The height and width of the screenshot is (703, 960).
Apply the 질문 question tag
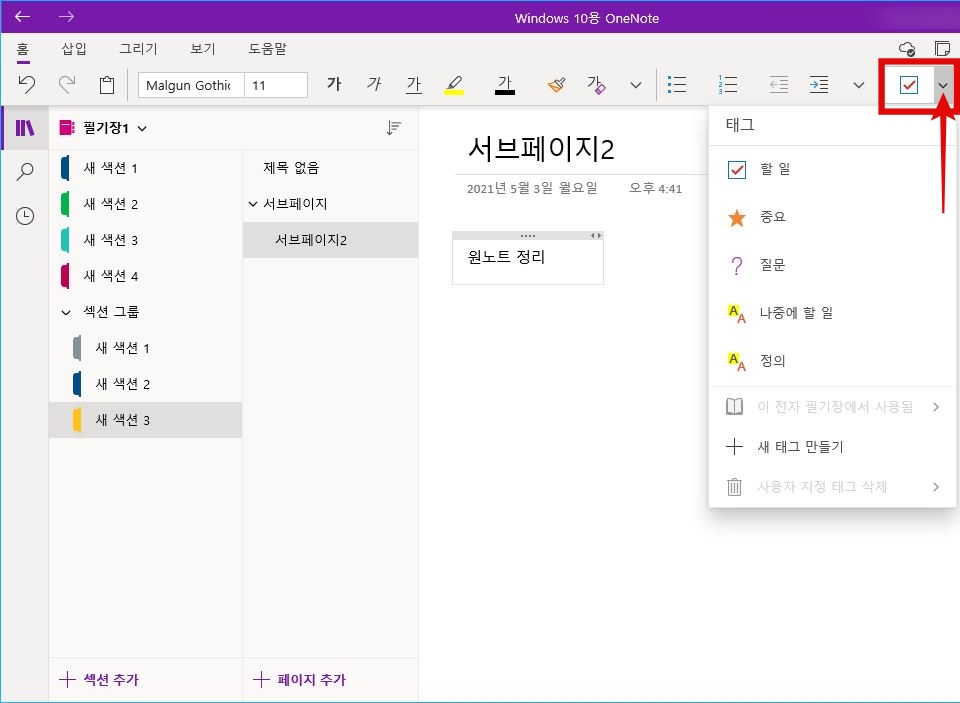pos(833,265)
